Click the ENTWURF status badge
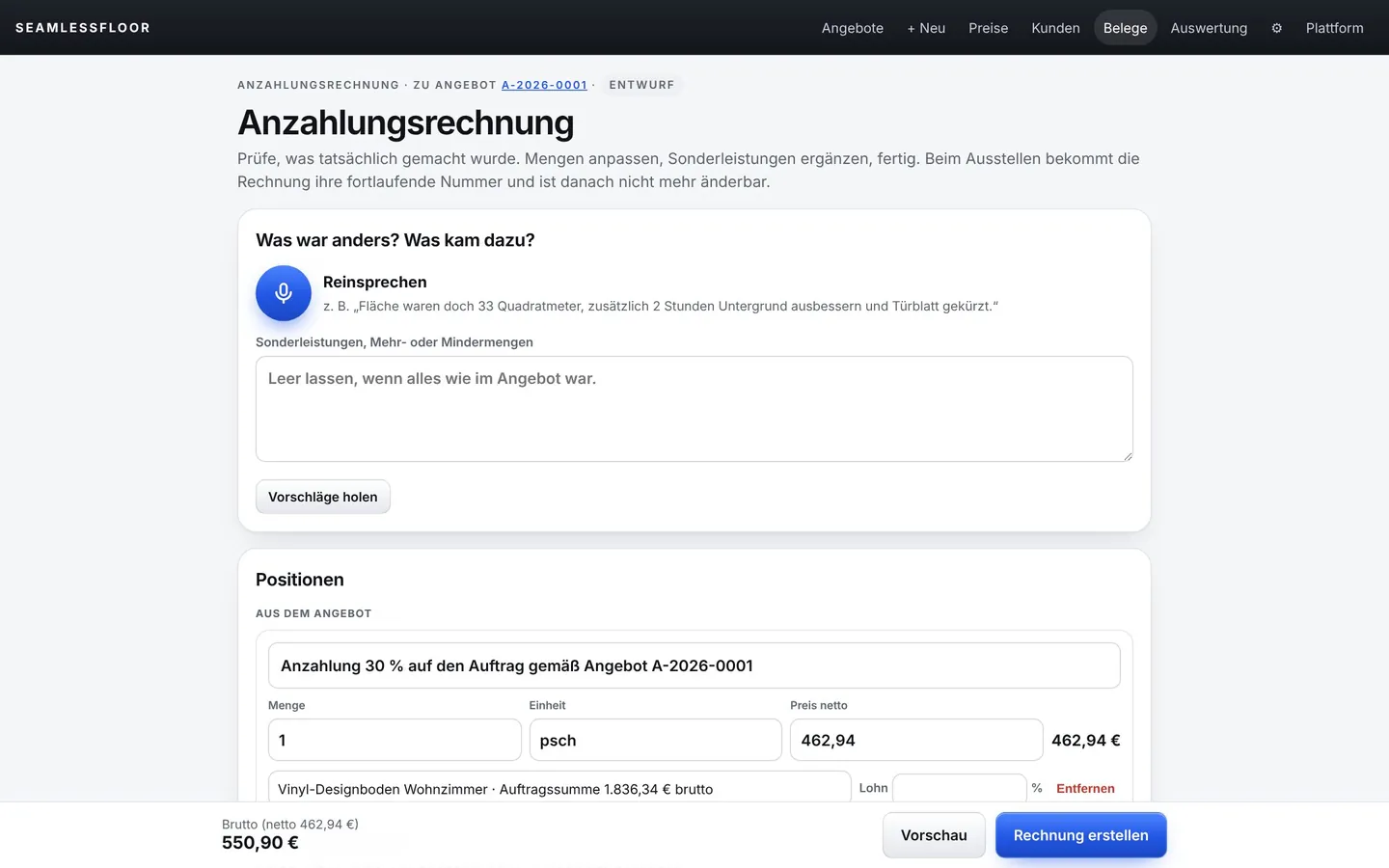This screenshot has height=868, width=1389. pyautogui.click(x=641, y=85)
